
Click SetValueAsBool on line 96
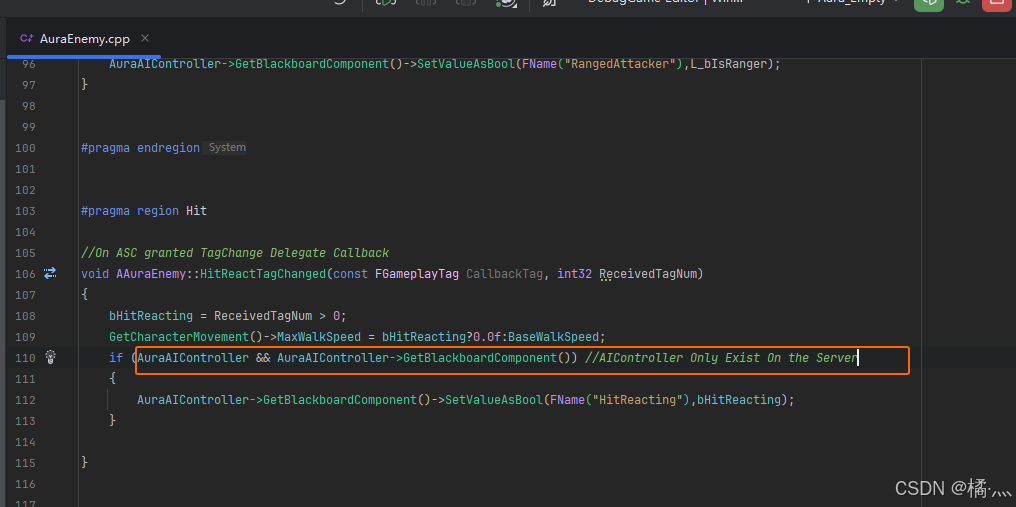point(466,64)
